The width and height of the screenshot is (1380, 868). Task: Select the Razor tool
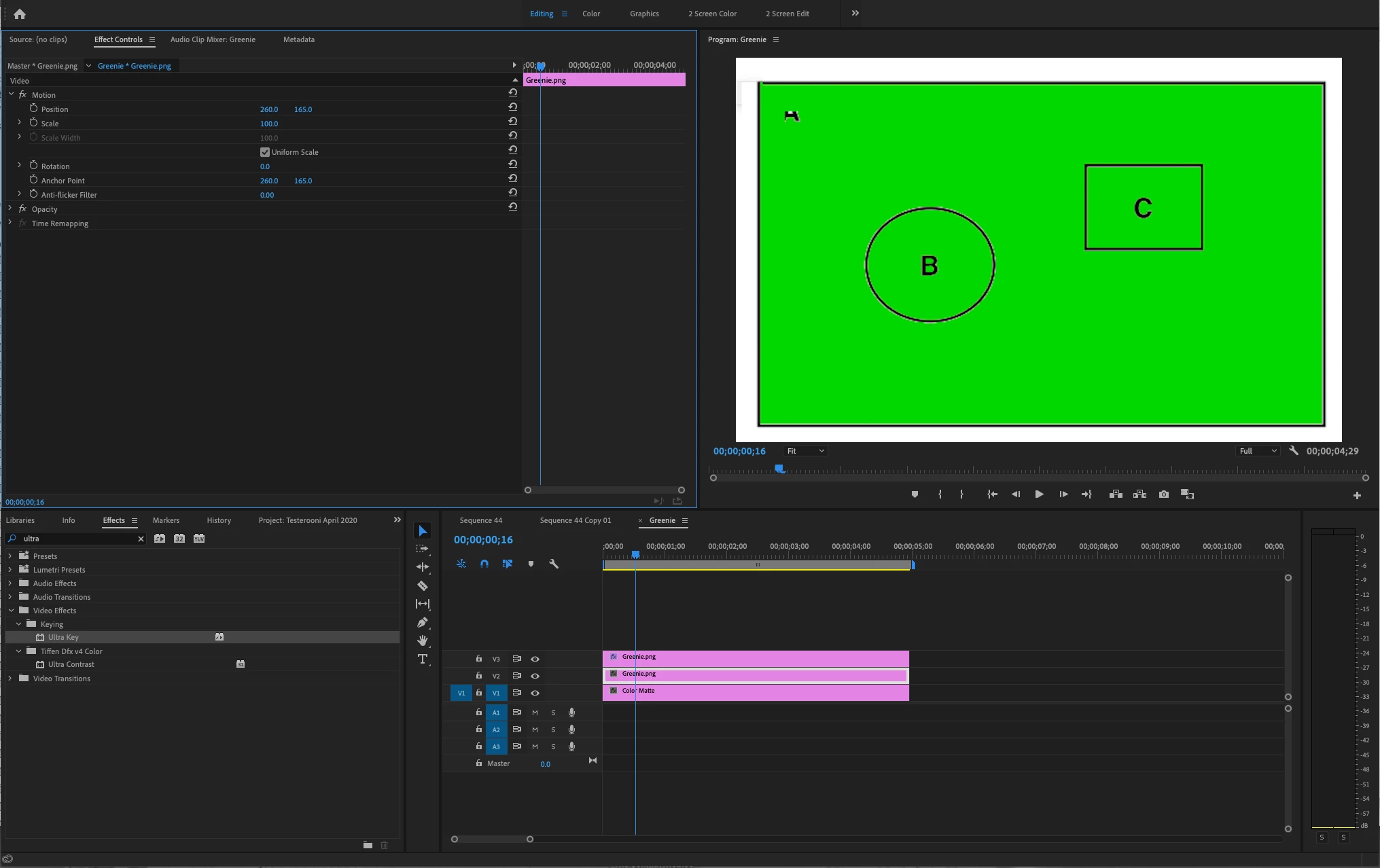tap(423, 585)
